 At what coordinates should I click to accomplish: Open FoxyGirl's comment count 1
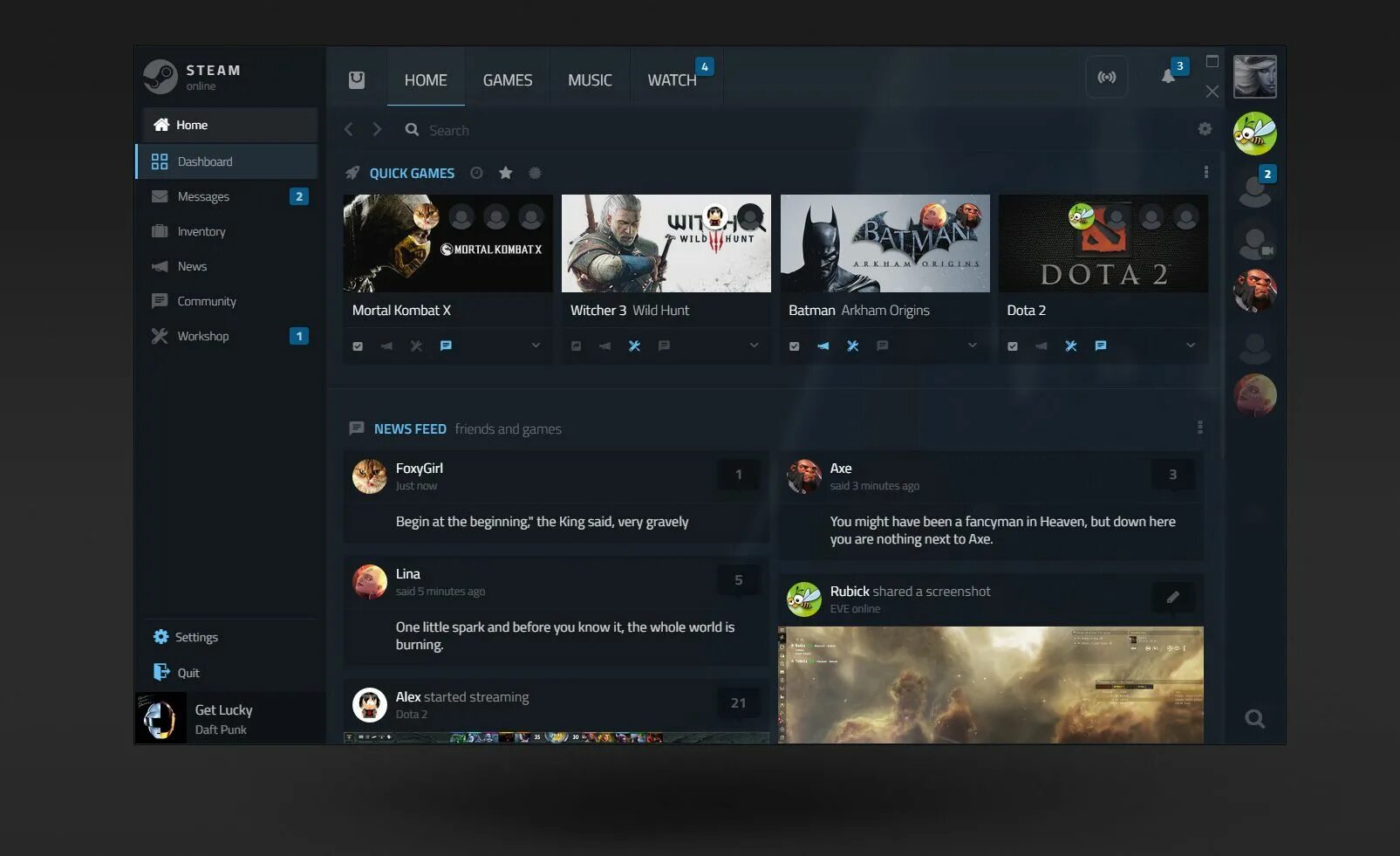click(x=739, y=475)
